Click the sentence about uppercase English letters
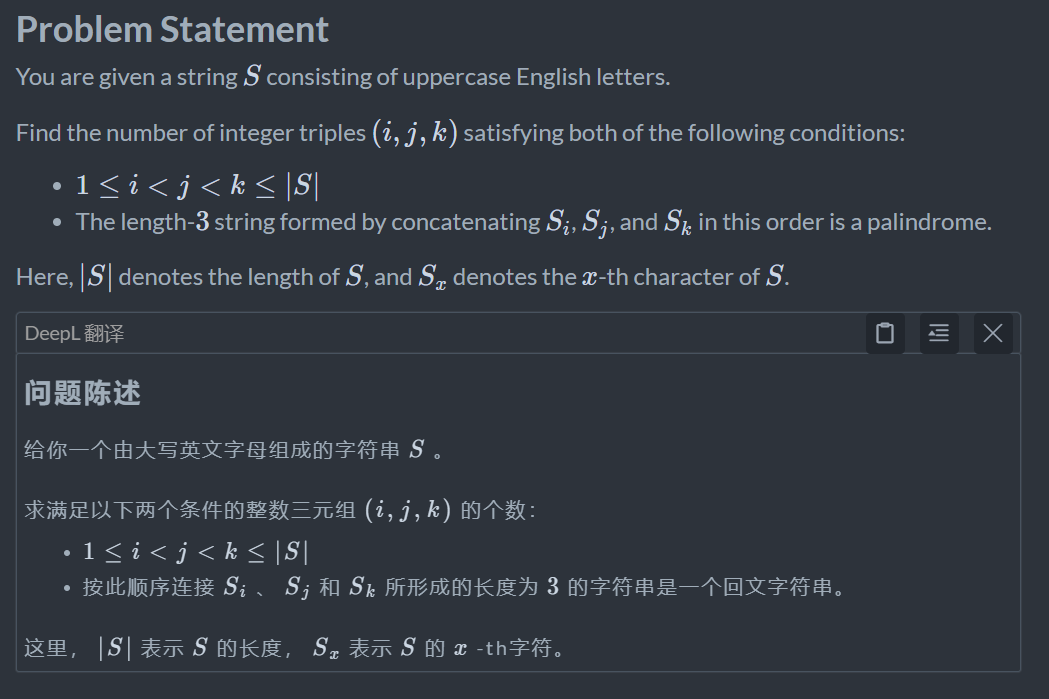Viewport: 1049px width, 699px height. click(343, 77)
